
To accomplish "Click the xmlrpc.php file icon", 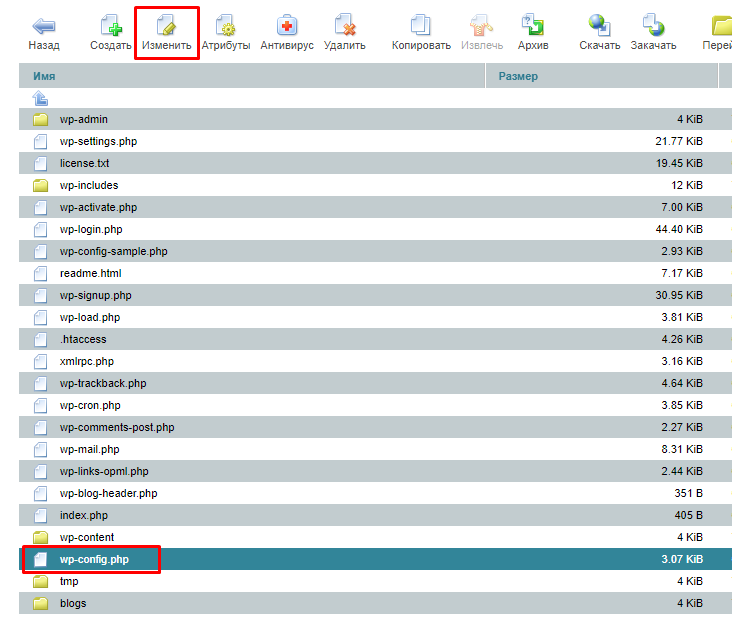I will tap(41, 361).
